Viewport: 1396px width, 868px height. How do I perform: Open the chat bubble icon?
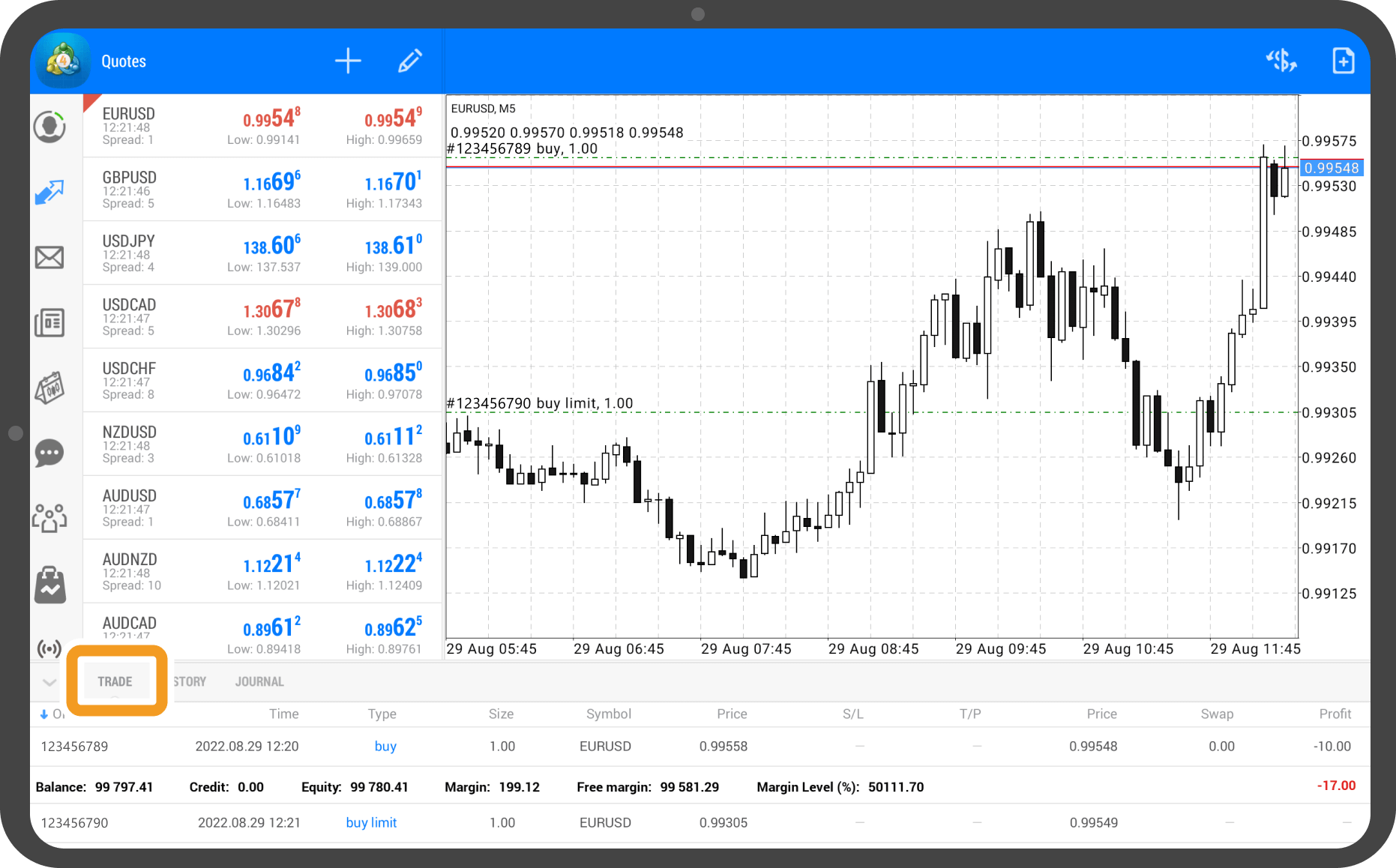pos(49,453)
